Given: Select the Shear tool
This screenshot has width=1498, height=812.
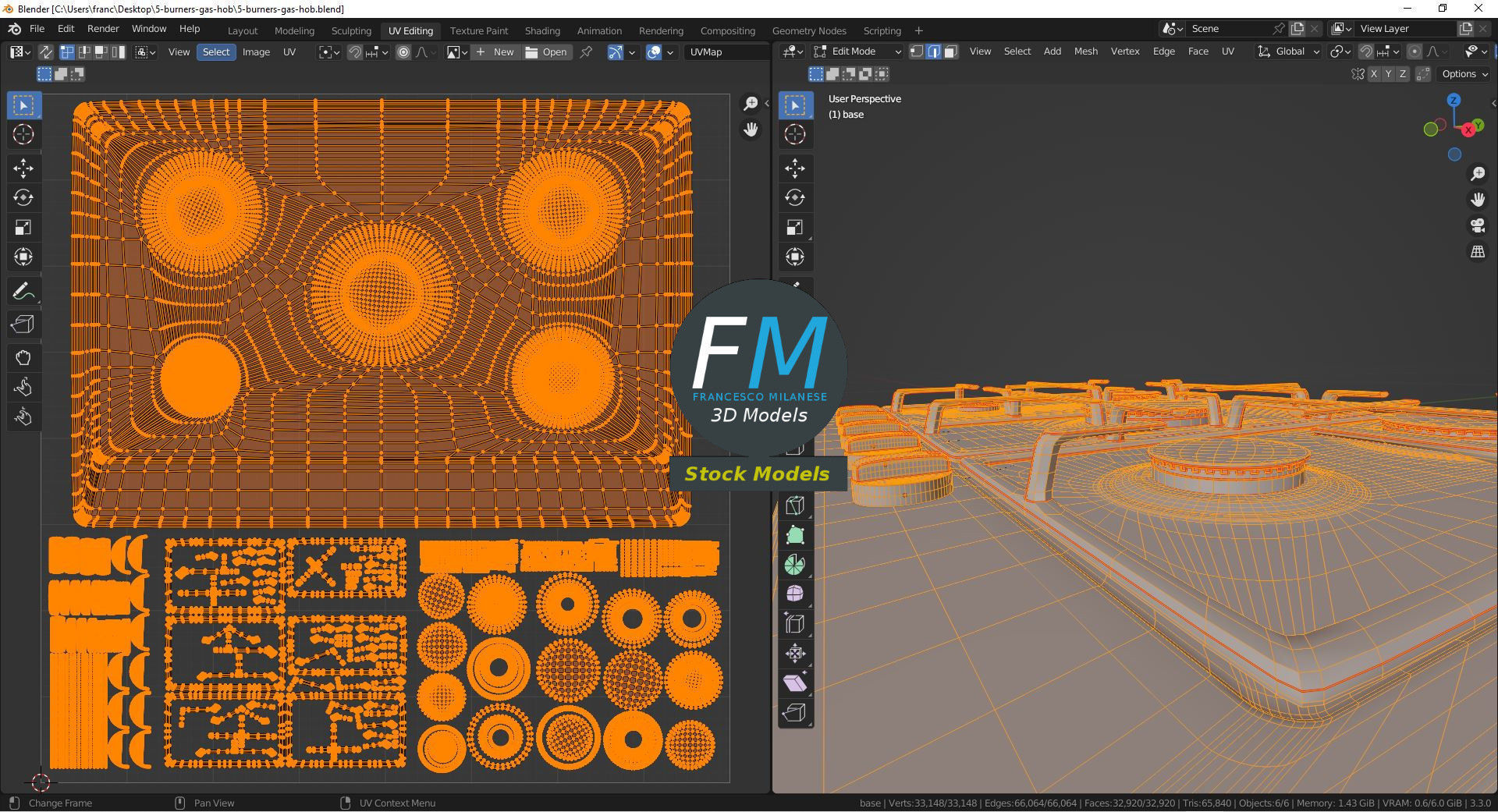Looking at the screenshot, I should (x=795, y=683).
